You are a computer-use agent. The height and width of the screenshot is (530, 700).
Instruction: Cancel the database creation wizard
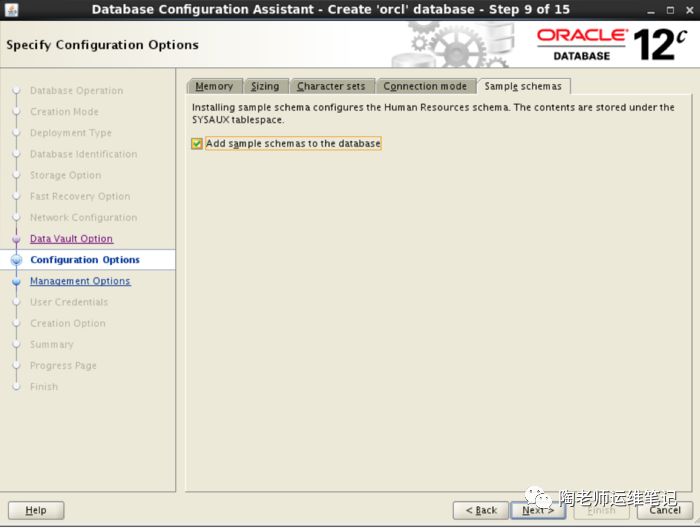click(x=665, y=510)
